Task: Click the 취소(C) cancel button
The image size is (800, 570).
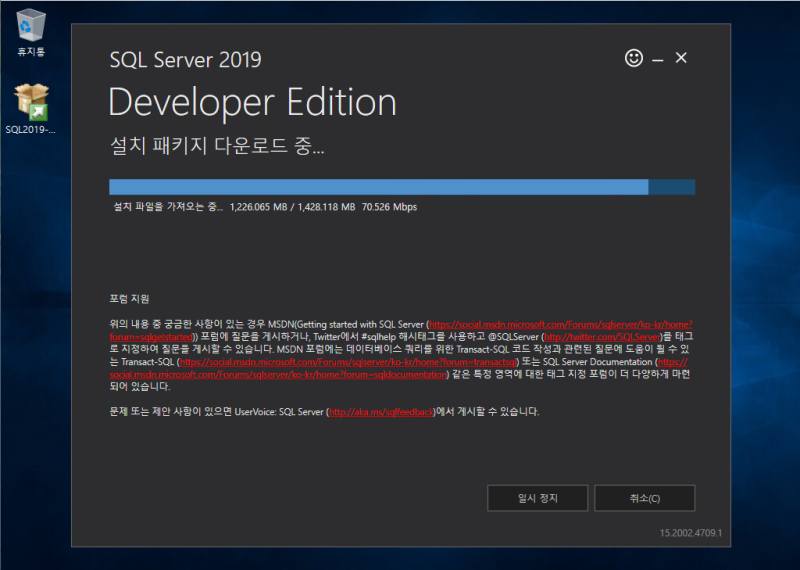Action: pos(644,498)
